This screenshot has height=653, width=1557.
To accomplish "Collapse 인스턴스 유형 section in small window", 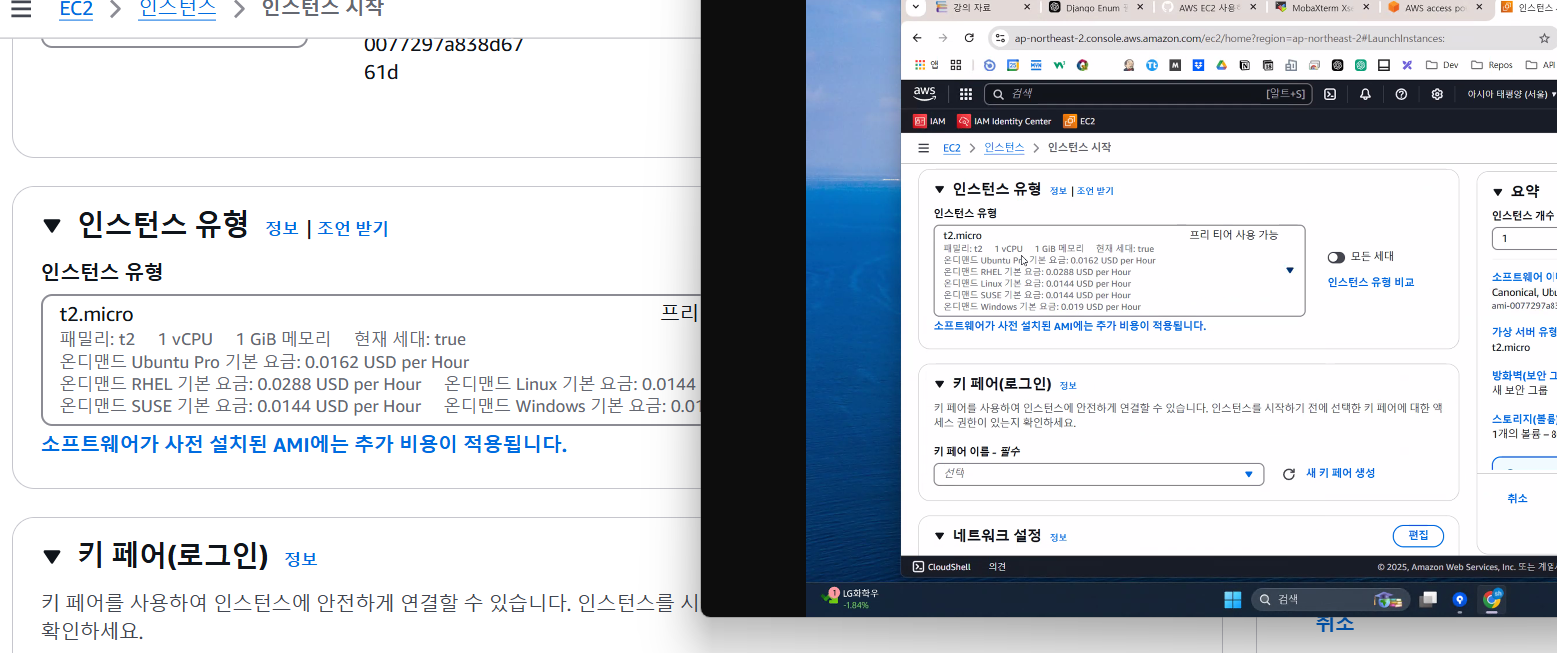I will point(939,189).
